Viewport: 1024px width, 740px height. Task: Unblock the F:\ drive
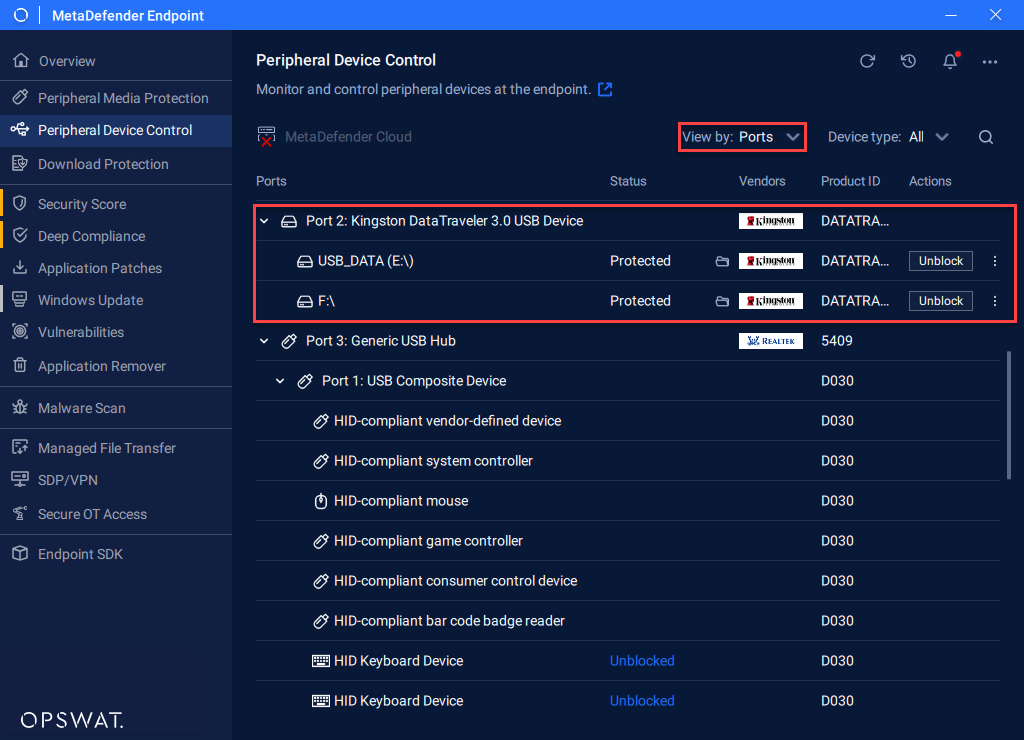pyautogui.click(x=940, y=301)
